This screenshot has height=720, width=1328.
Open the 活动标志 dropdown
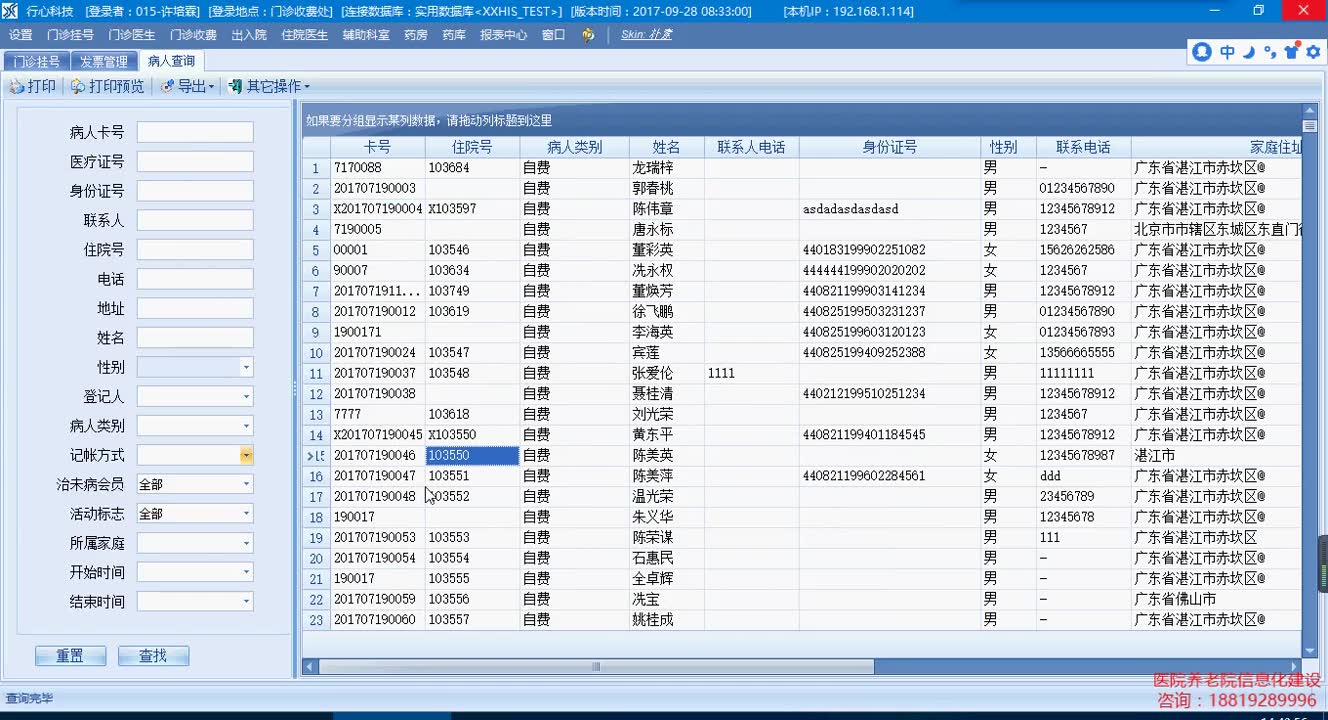point(246,514)
